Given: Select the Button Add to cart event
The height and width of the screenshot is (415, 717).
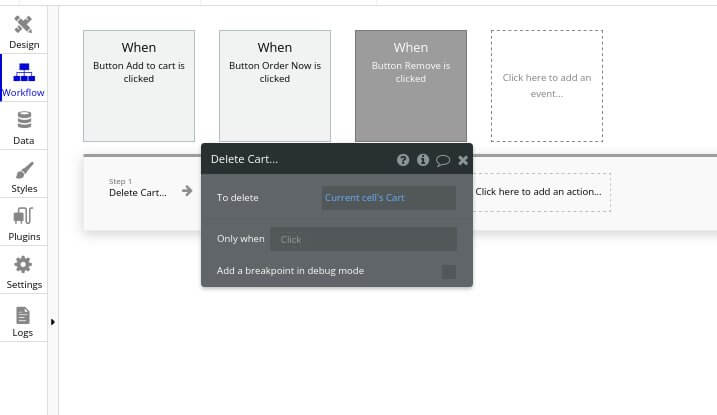Looking at the screenshot, I should tap(139, 86).
